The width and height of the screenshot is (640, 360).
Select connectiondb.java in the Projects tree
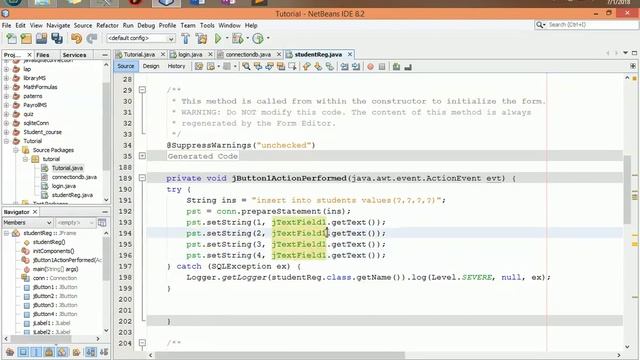[x=74, y=177]
